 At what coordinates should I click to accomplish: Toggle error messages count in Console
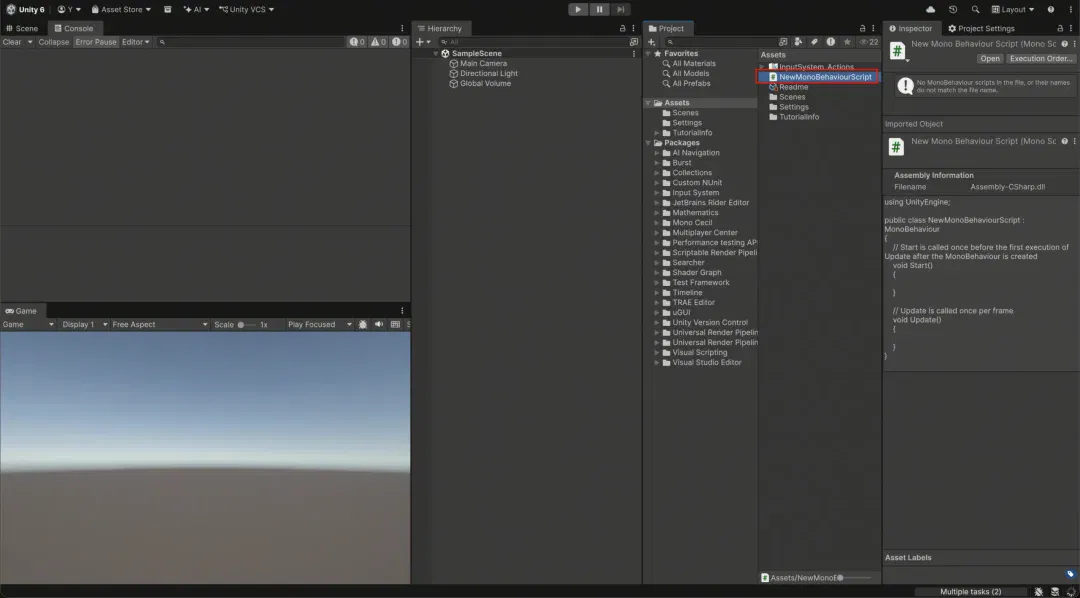[399, 42]
